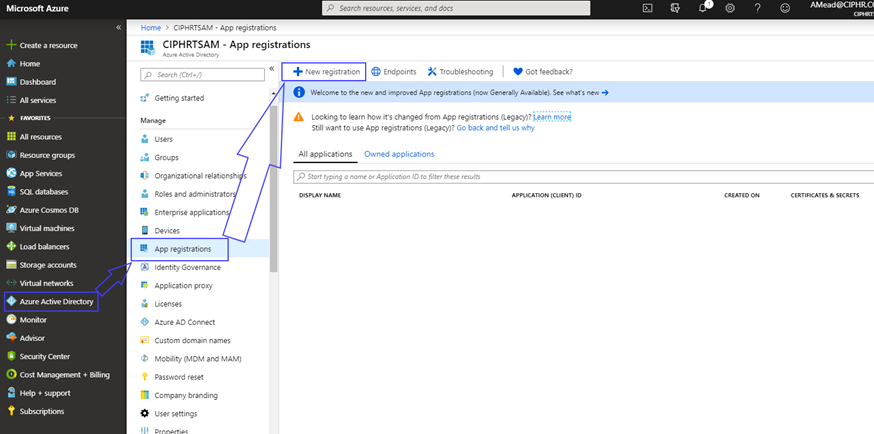Click the Endpoints toolbar button
Image resolution: width=874 pixels, height=434 pixels.
pyautogui.click(x=394, y=72)
